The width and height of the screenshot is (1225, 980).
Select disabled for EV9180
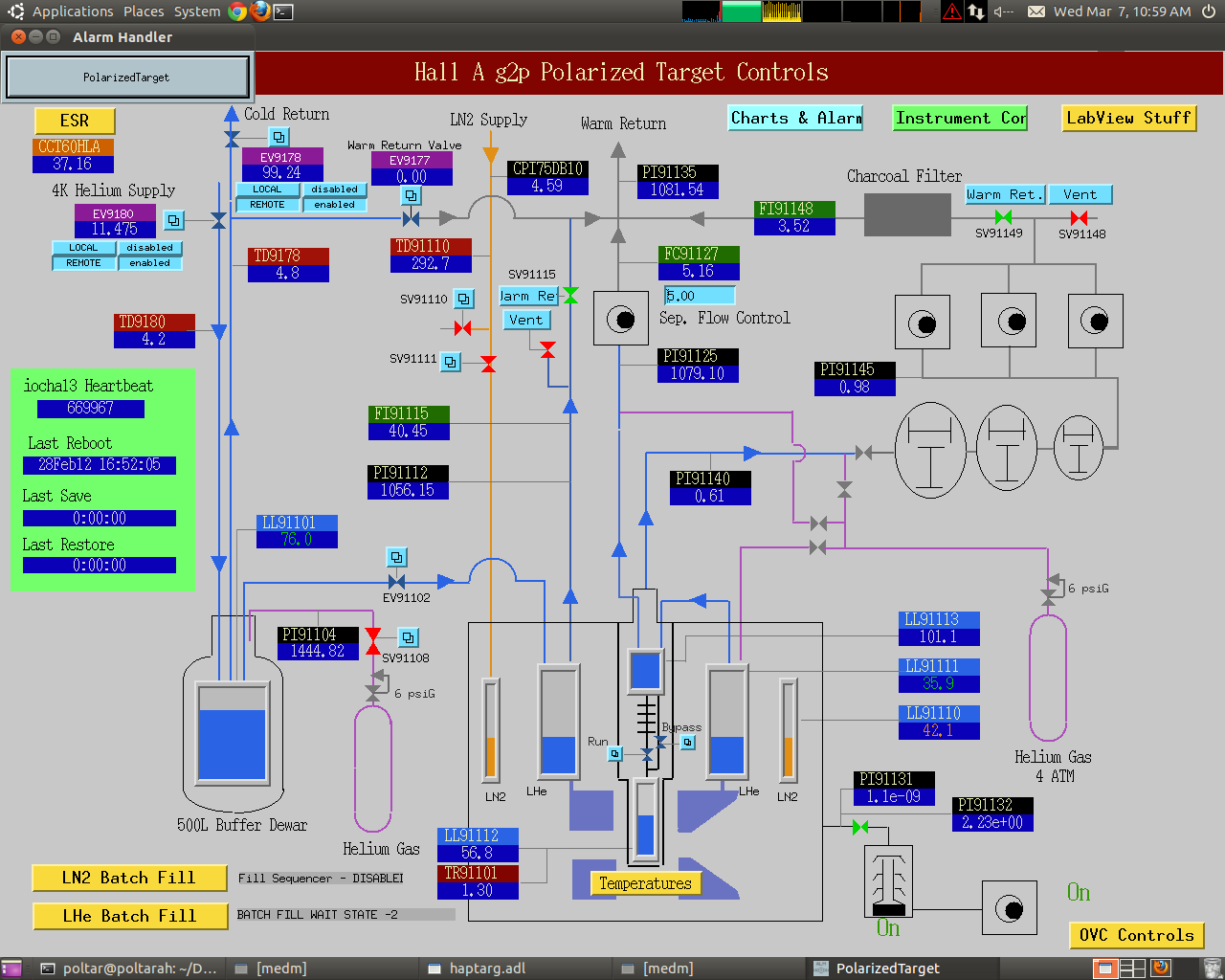point(150,248)
